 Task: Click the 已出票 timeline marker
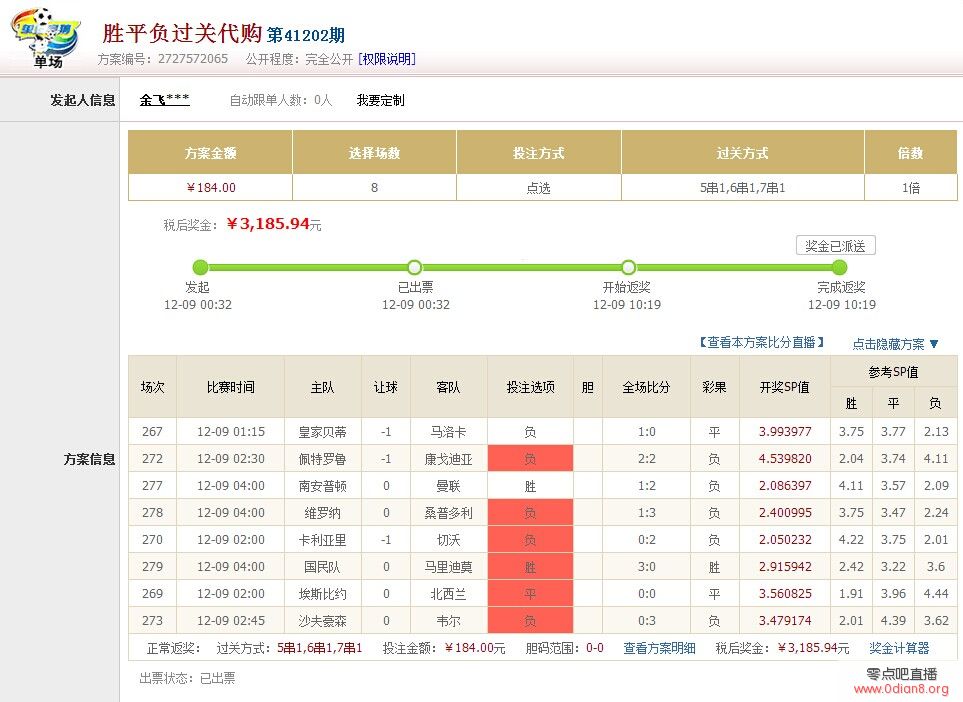point(415,267)
